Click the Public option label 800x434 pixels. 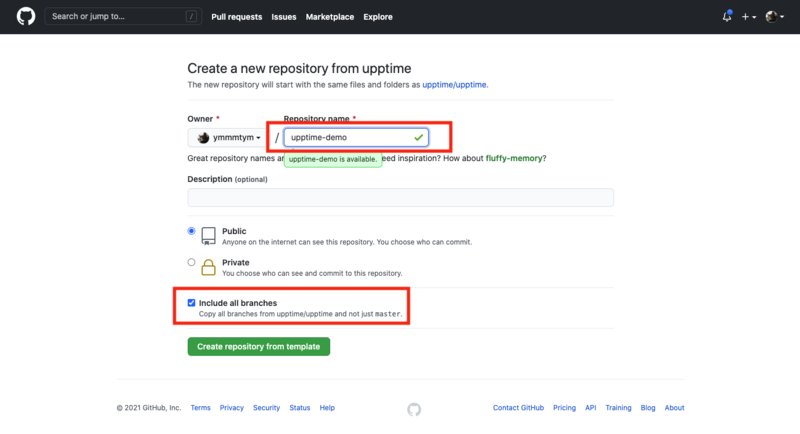pos(234,231)
